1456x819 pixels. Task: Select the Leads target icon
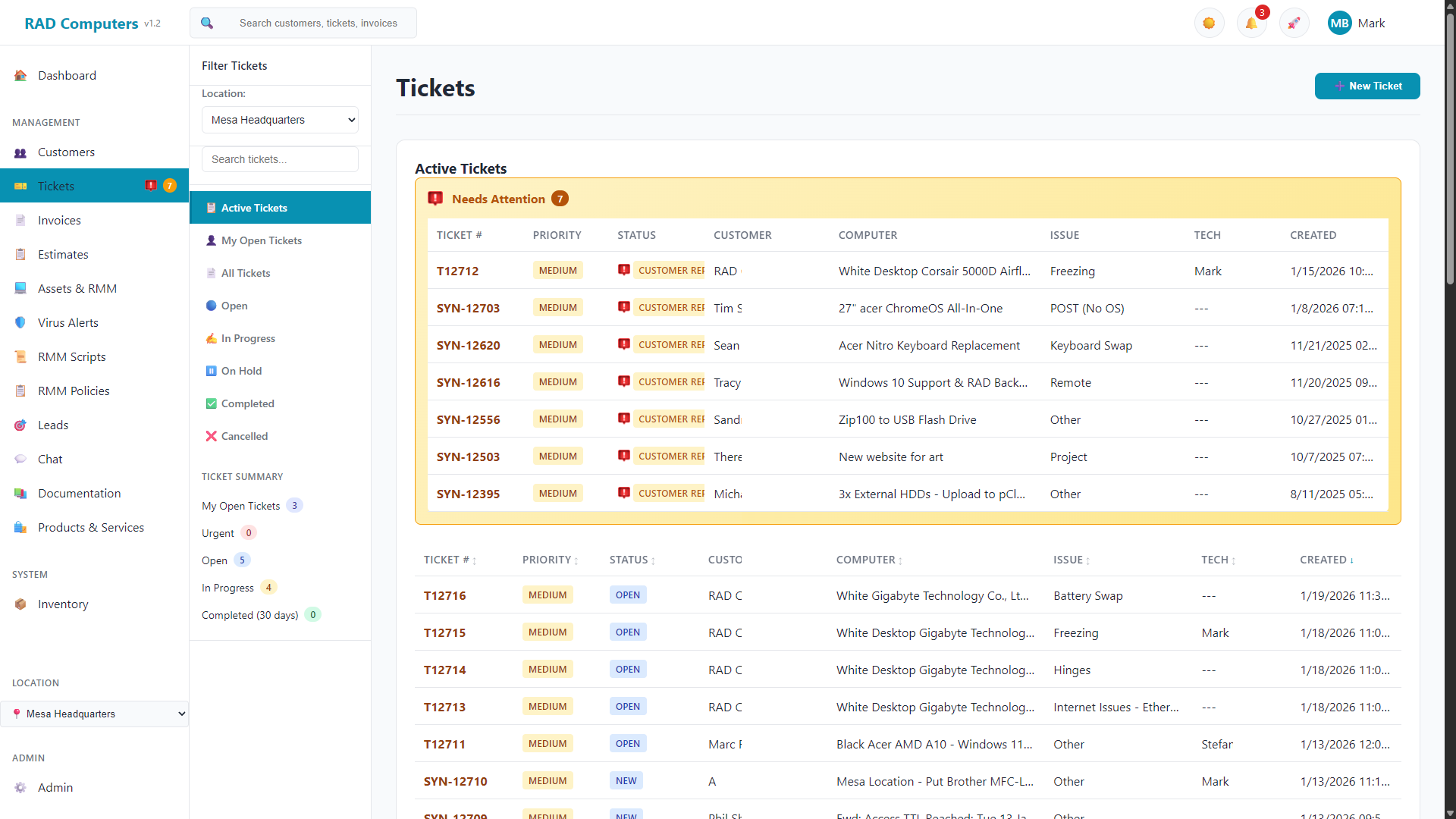pos(20,425)
